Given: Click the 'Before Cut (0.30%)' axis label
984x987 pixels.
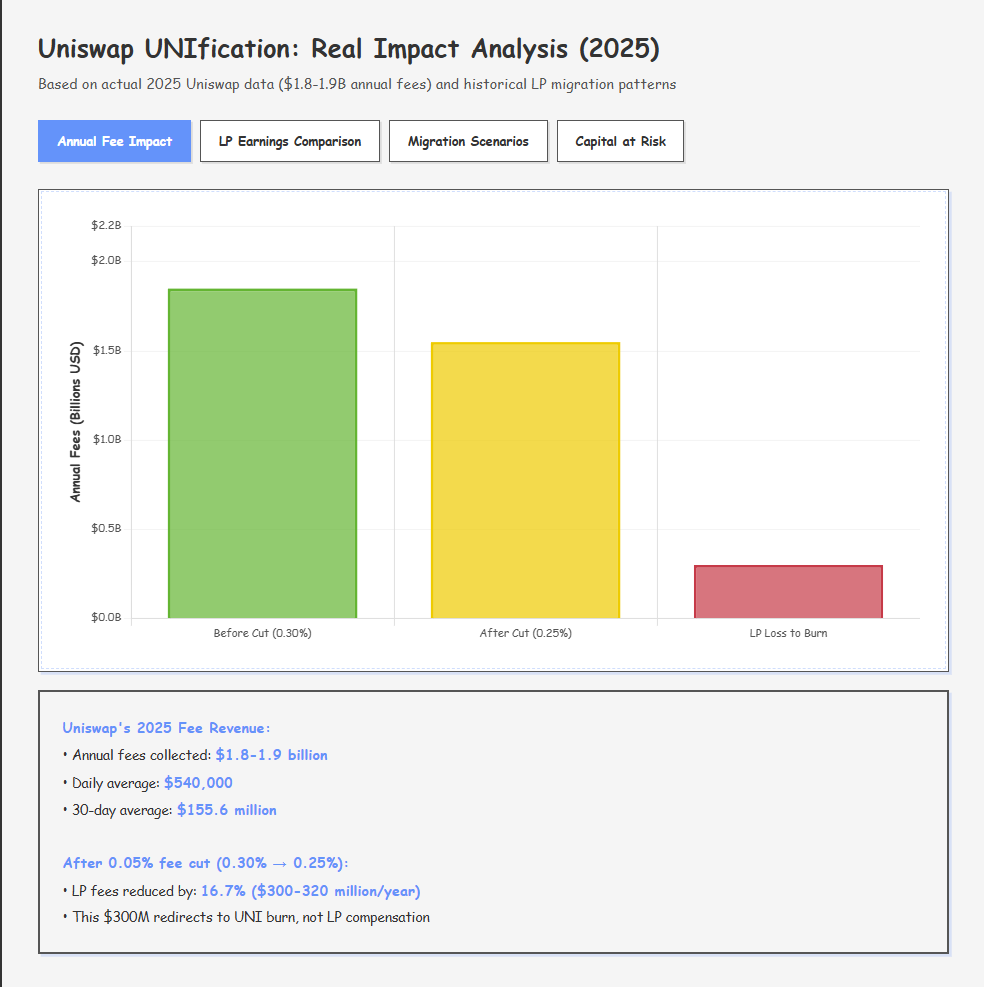Looking at the screenshot, I should 263,633.
